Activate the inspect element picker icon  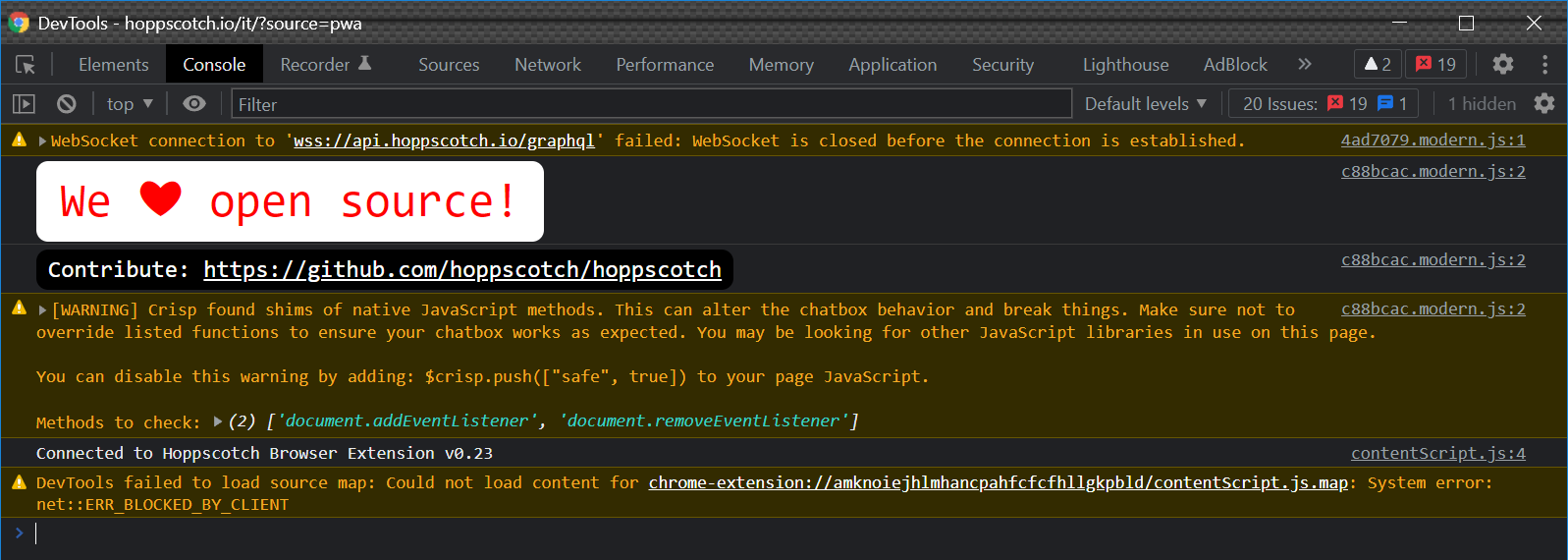coord(26,65)
